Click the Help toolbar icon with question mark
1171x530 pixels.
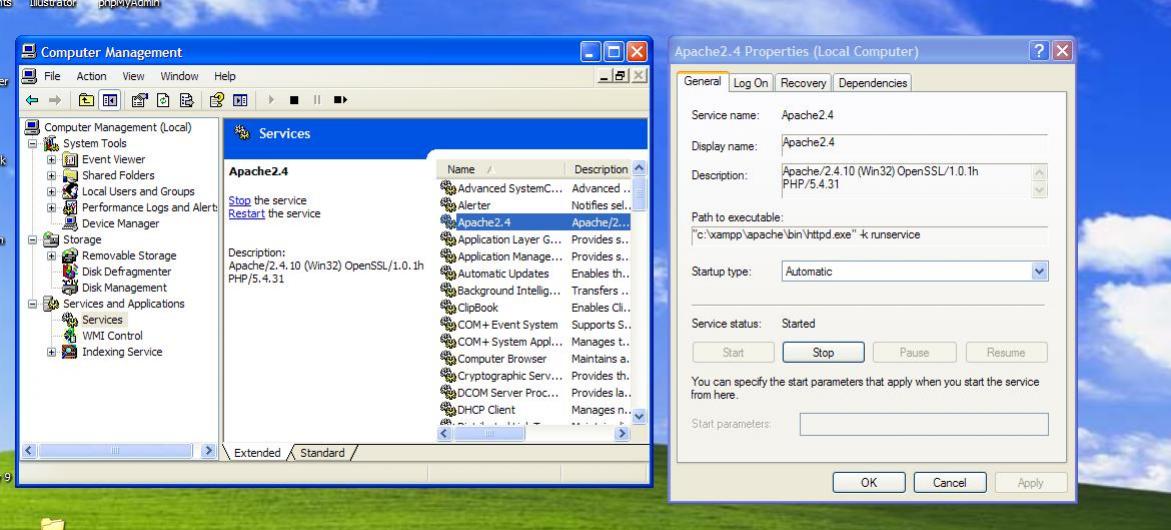217,100
